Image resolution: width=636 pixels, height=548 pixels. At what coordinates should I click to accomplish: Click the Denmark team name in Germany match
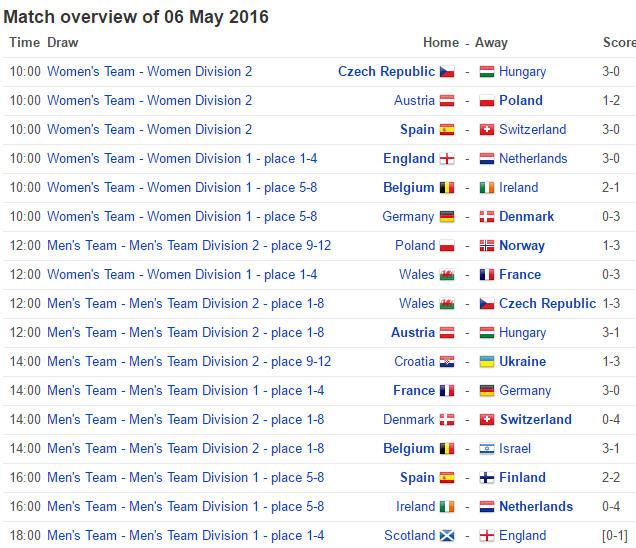(x=526, y=217)
